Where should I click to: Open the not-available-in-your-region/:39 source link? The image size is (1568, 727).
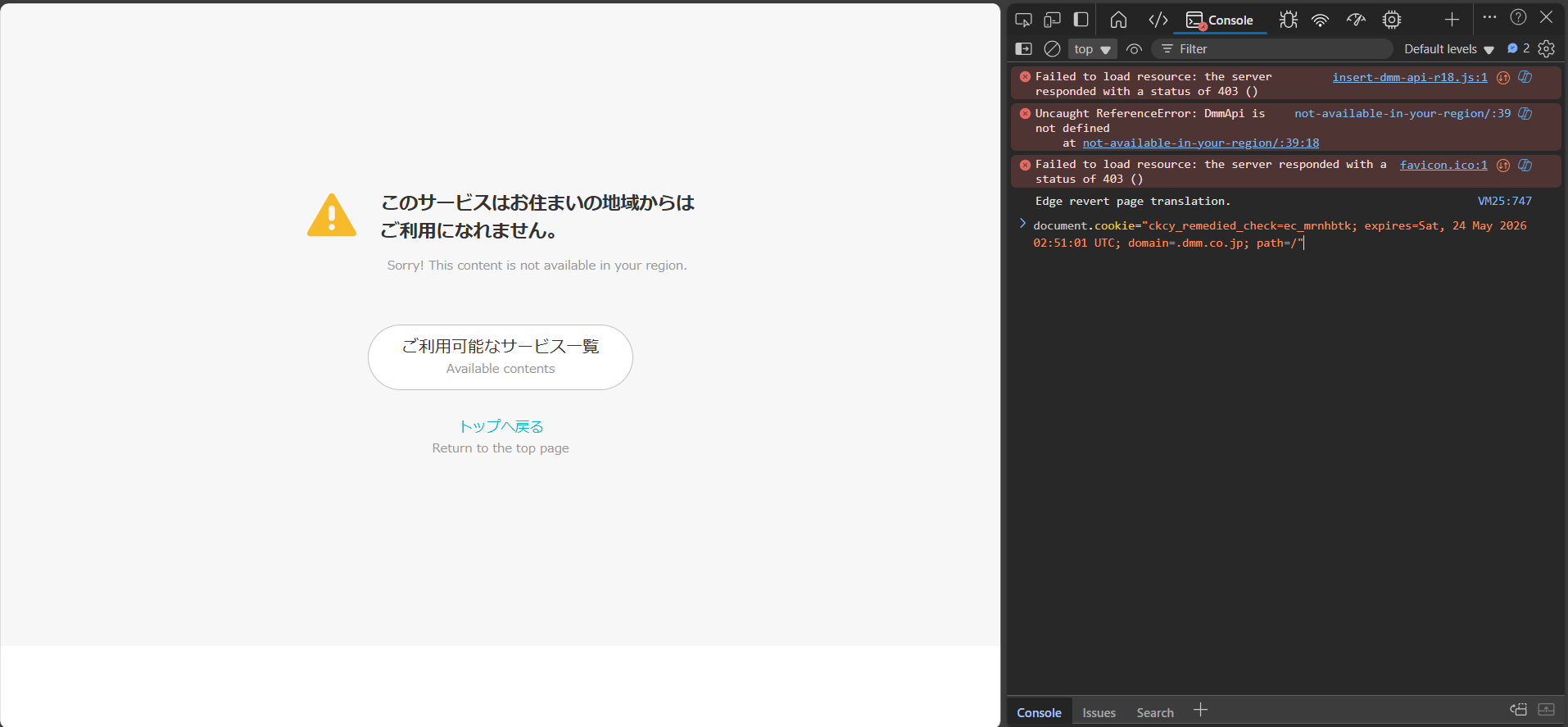1403,113
